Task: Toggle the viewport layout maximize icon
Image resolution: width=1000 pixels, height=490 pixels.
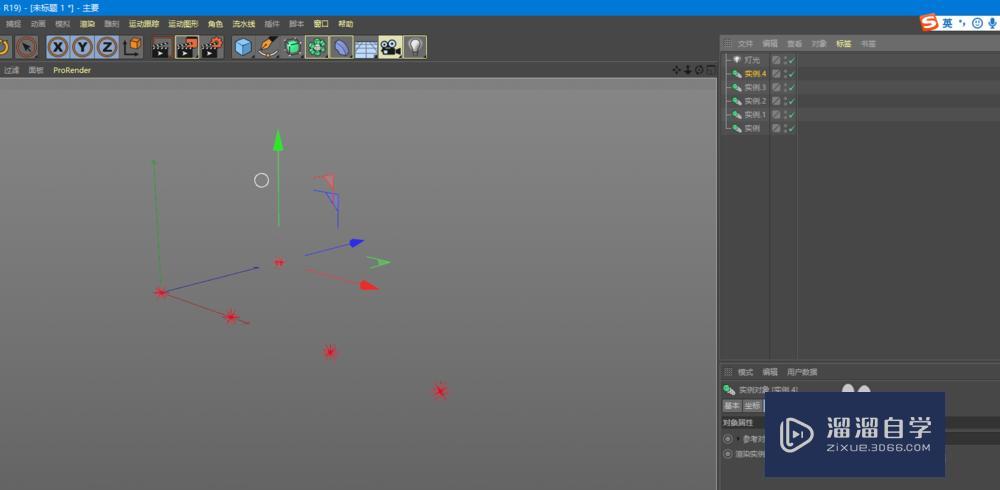Action: coord(710,70)
